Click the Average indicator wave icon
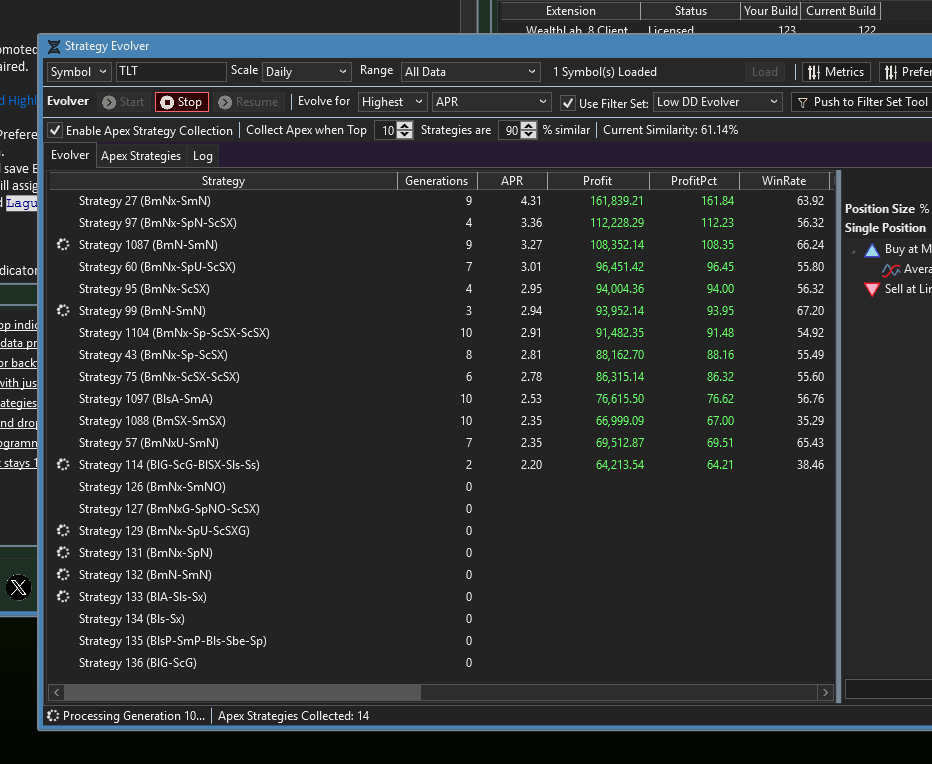Image resolution: width=932 pixels, height=764 pixels. tap(891, 270)
